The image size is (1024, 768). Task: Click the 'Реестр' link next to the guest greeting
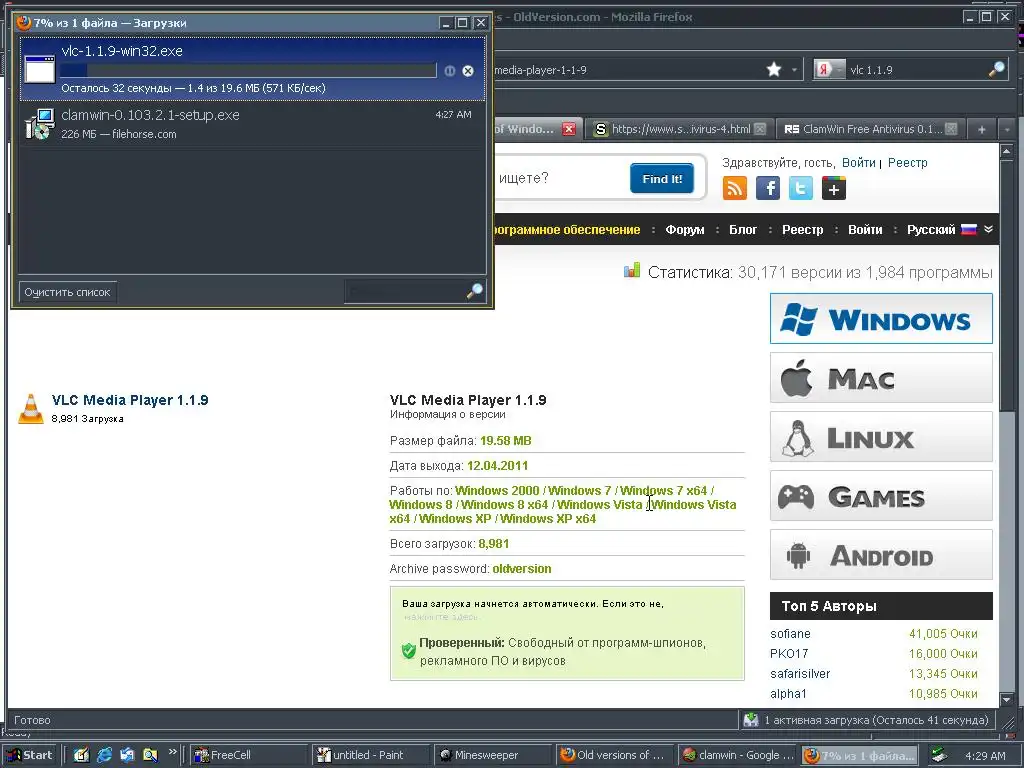907,163
